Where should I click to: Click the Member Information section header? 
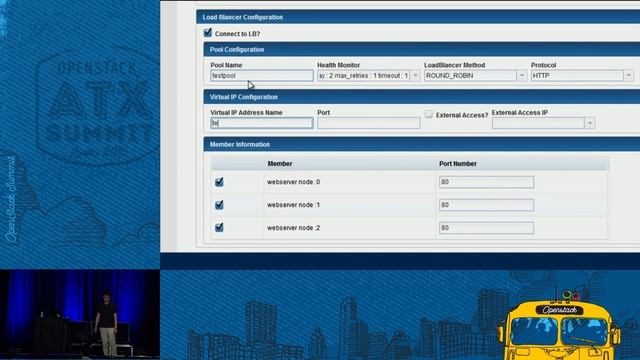(x=422, y=144)
